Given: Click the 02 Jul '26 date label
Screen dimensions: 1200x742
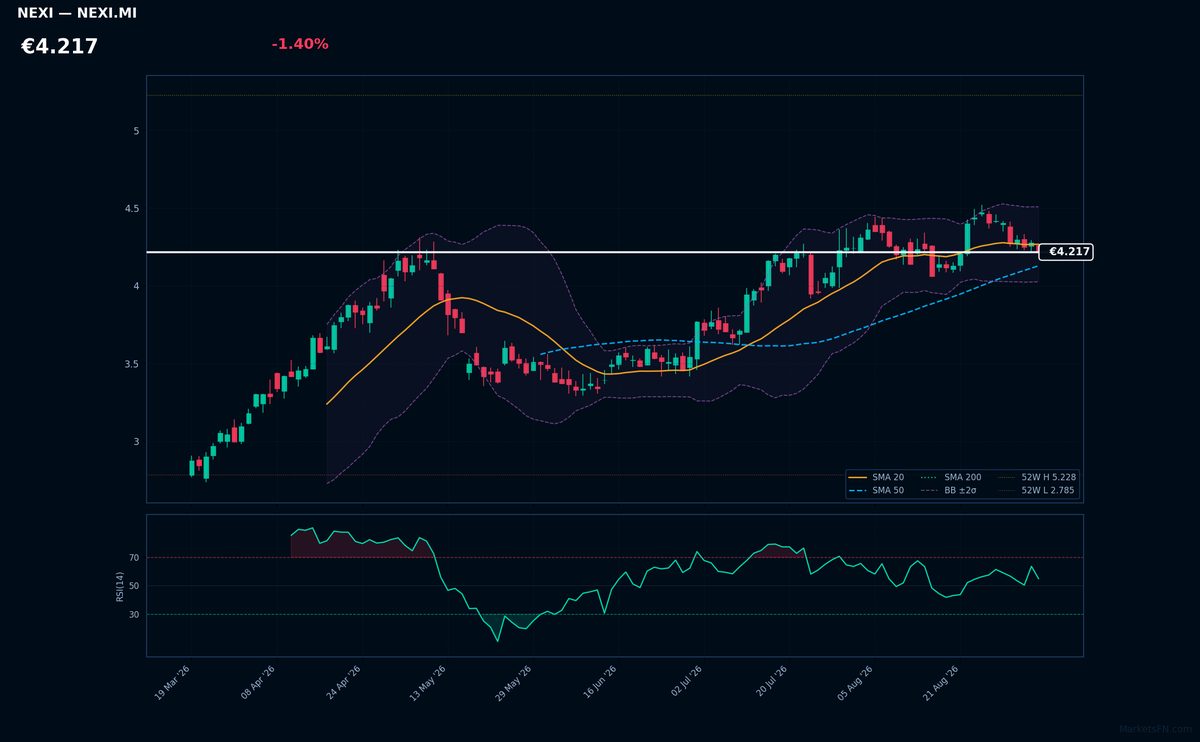Looking at the screenshot, I should click(x=685, y=683).
